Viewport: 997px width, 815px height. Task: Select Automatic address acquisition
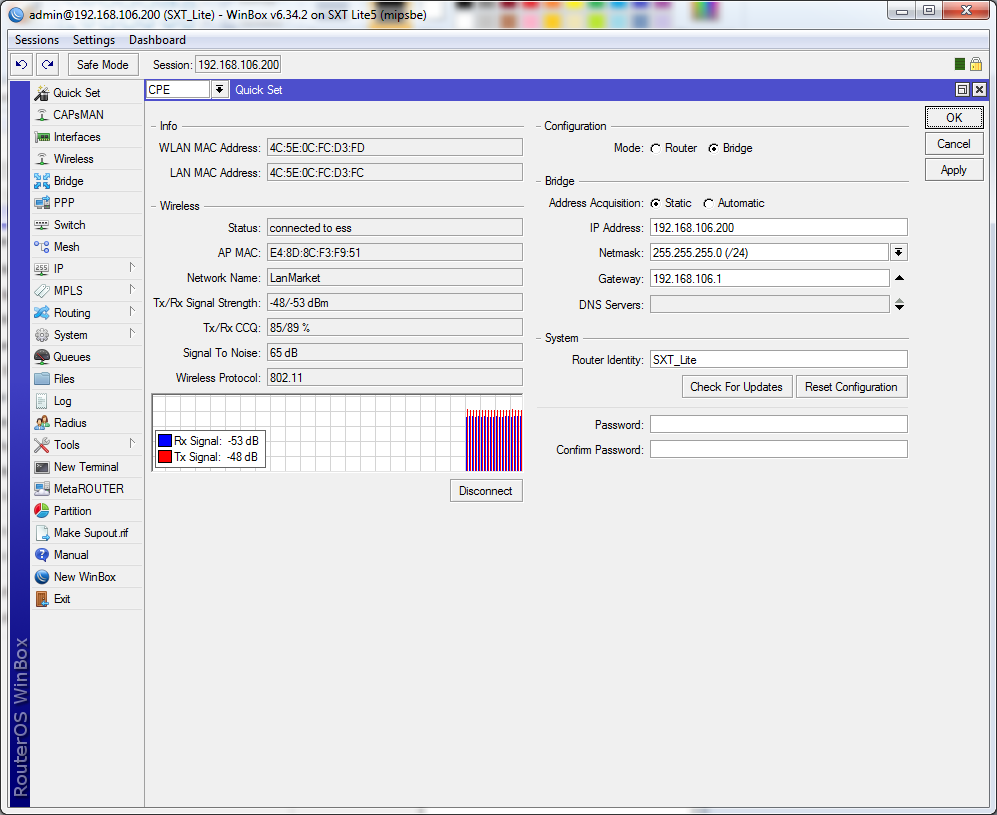click(708, 203)
